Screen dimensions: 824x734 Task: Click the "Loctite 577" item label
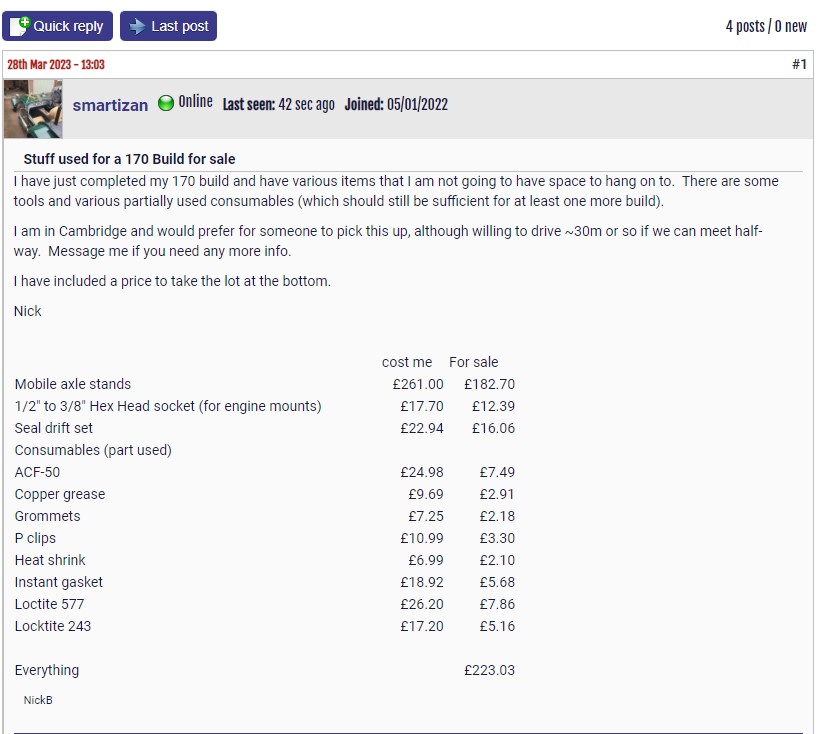point(49,604)
